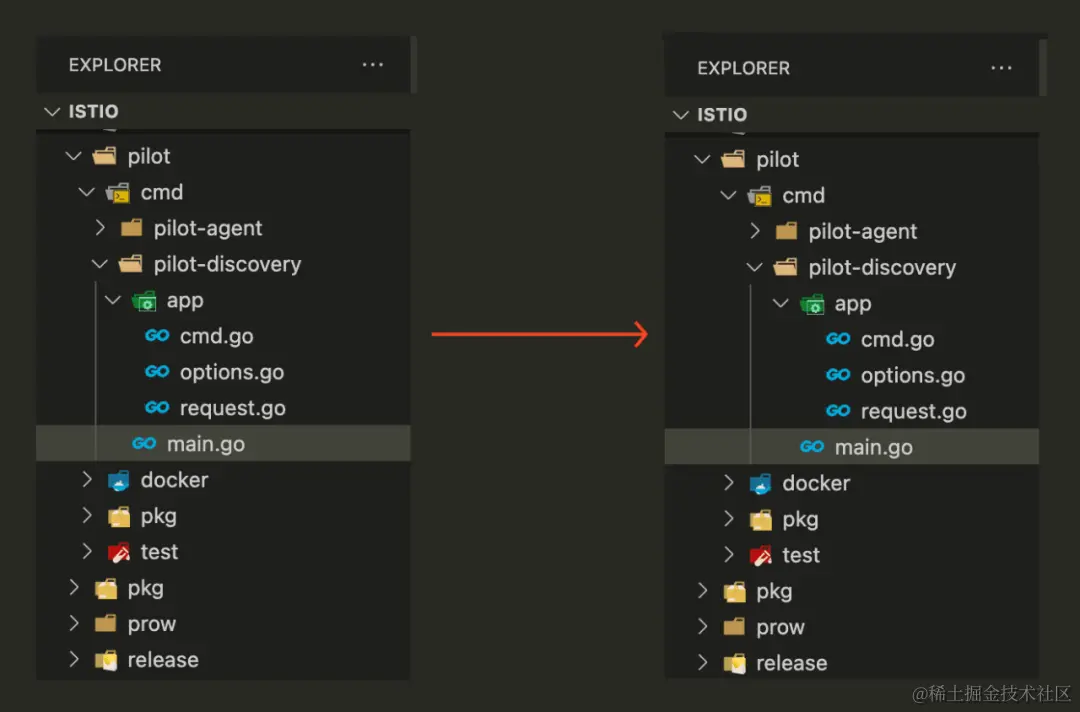Expand the prow chevron in left Explorer
The width and height of the screenshot is (1080, 712).
pyautogui.click(x=74, y=623)
